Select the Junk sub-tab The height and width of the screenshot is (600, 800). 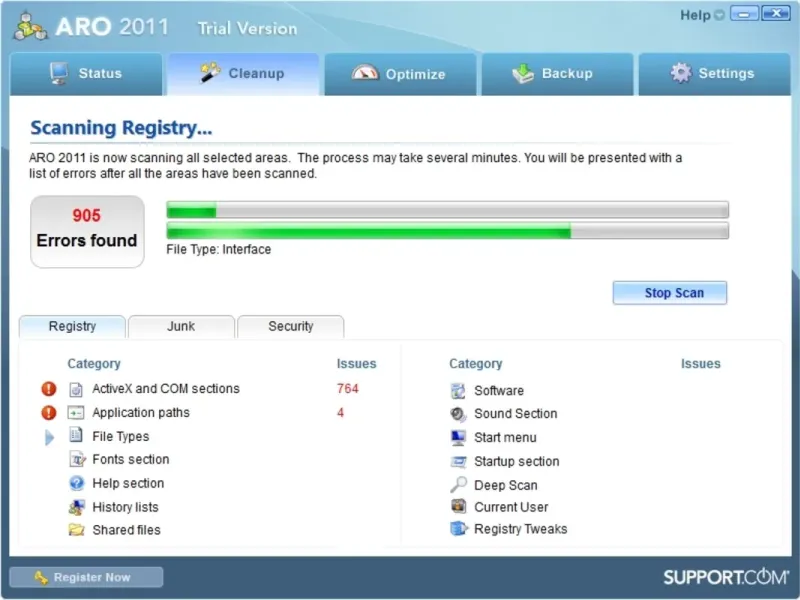click(x=181, y=327)
